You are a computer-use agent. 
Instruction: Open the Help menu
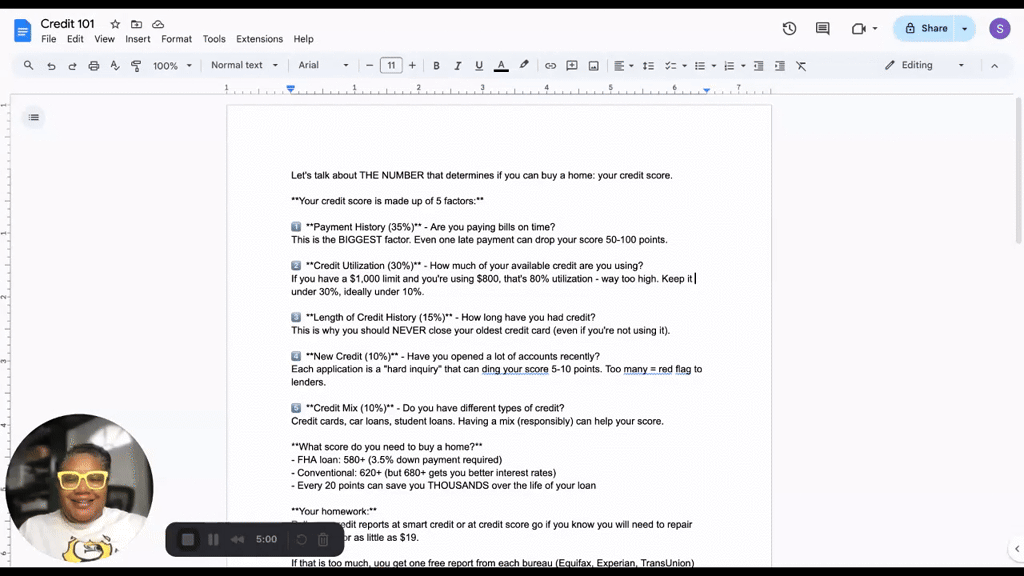click(303, 39)
